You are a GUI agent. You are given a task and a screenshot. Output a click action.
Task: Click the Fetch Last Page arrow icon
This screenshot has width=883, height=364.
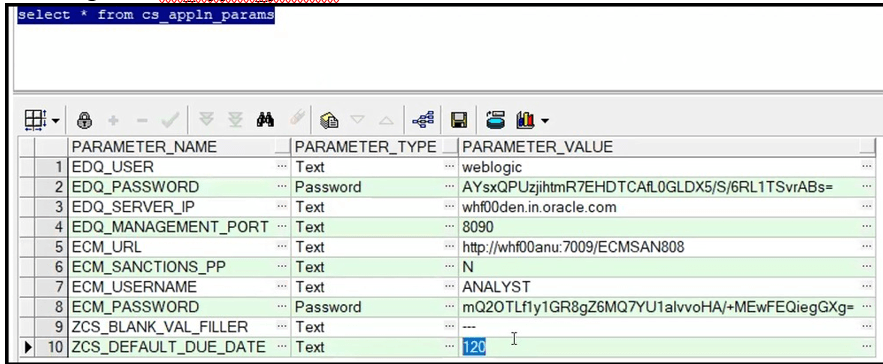click(235, 119)
